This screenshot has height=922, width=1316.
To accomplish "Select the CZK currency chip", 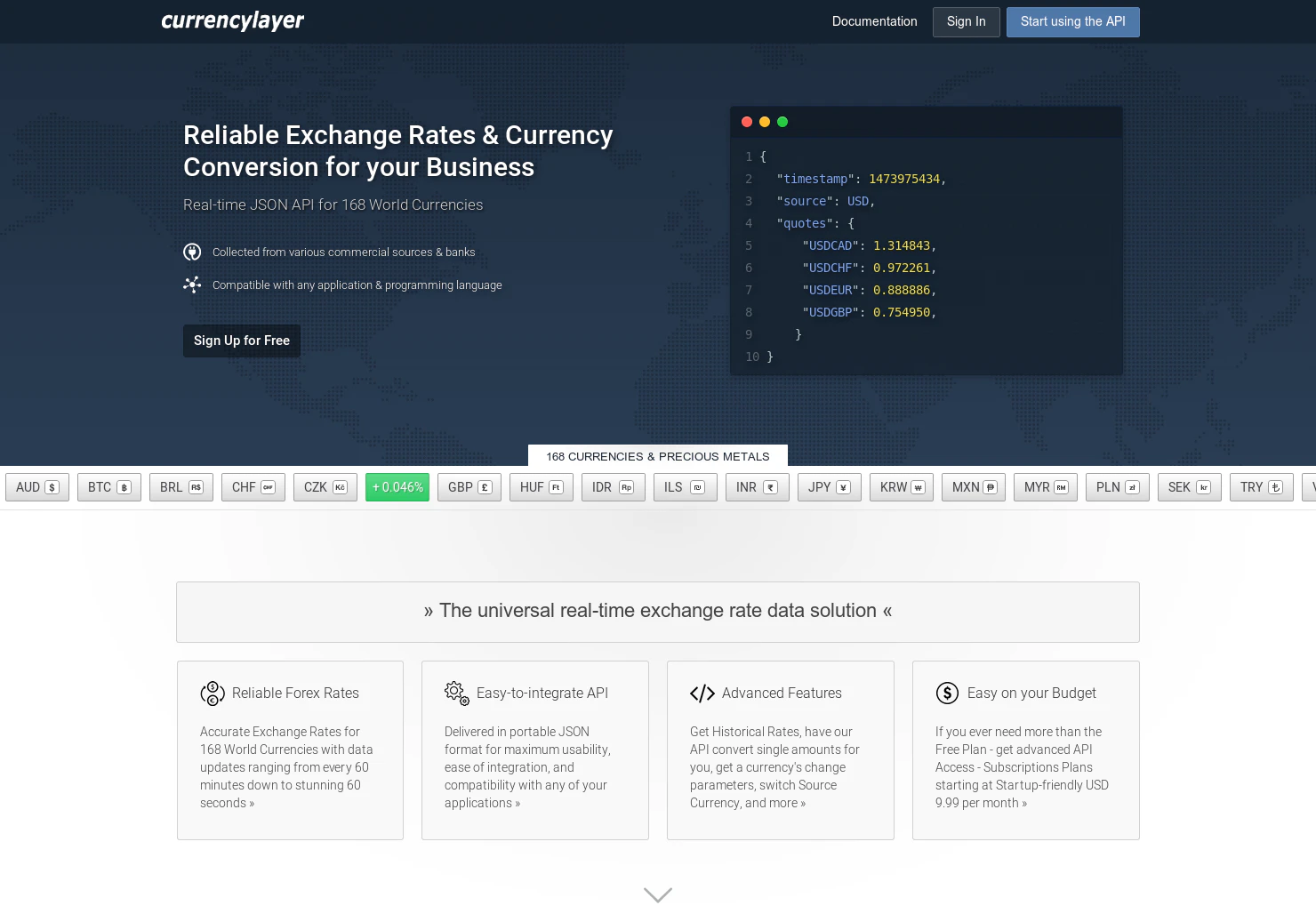I will pyautogui.click(x=325, y=487).
